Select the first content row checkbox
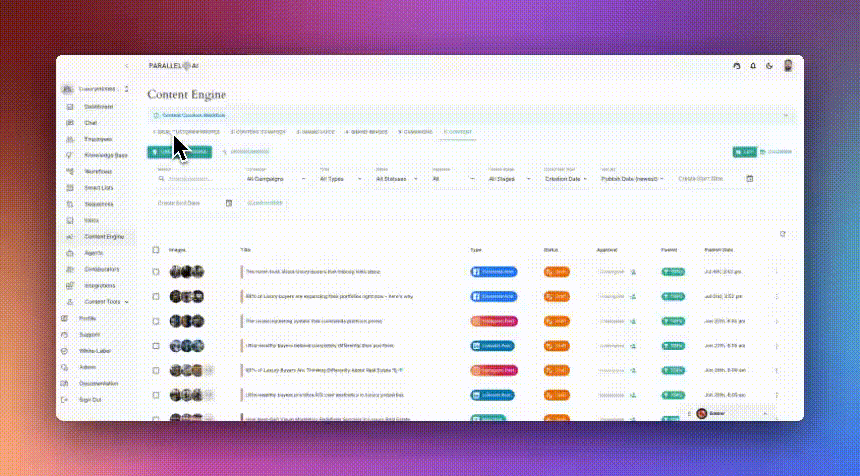The height and width of the screenshot is (476, 860). (156, 271)
